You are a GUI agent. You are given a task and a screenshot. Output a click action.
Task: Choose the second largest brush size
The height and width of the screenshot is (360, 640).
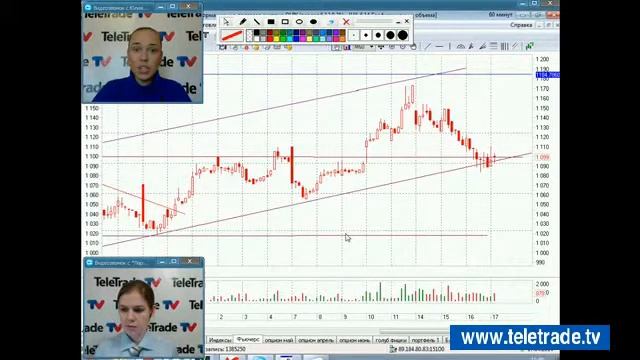(391, 35)
